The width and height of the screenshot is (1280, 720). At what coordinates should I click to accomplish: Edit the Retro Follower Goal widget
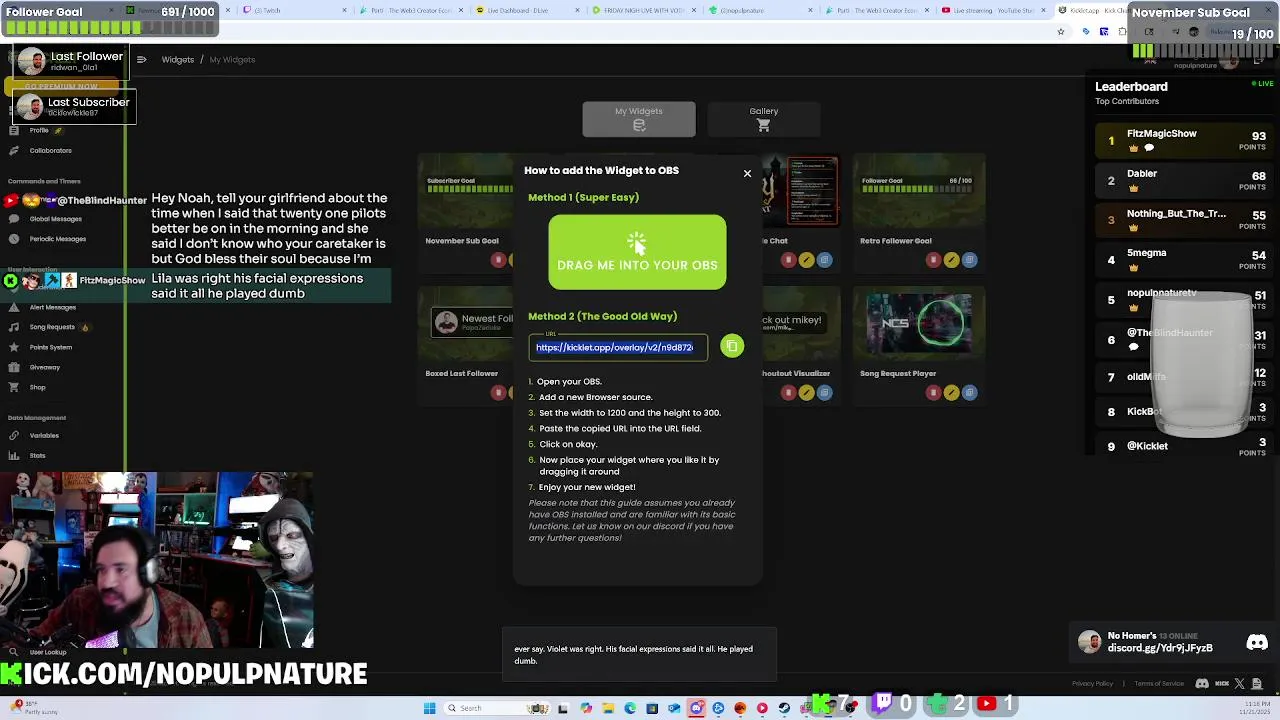click(951, 260)
